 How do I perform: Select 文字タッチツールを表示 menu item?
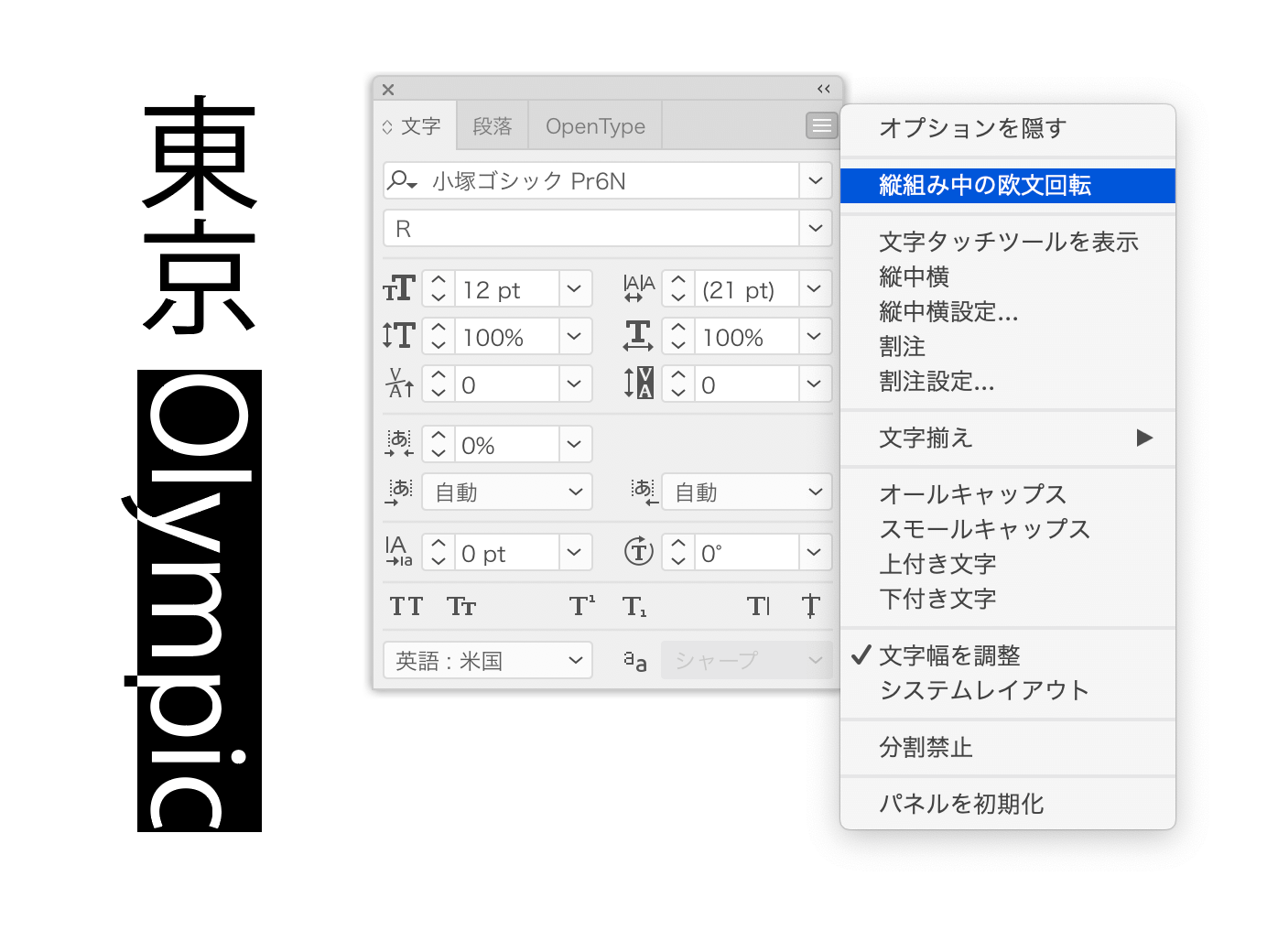point(1008,242)
